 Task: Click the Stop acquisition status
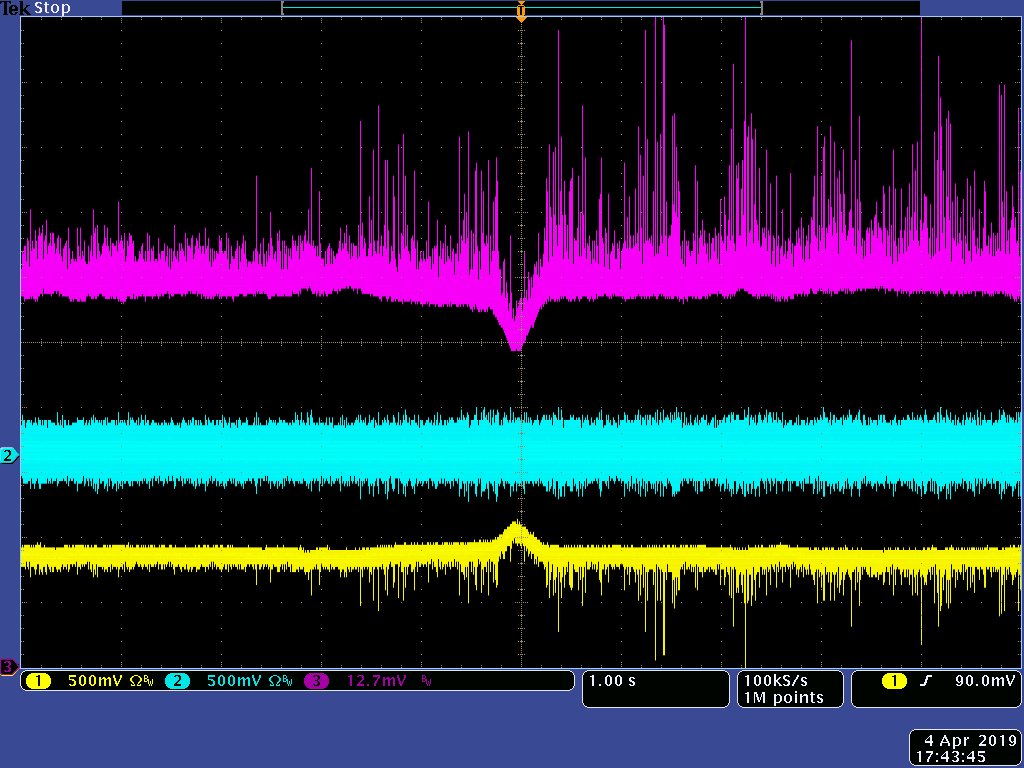[53, 8]
